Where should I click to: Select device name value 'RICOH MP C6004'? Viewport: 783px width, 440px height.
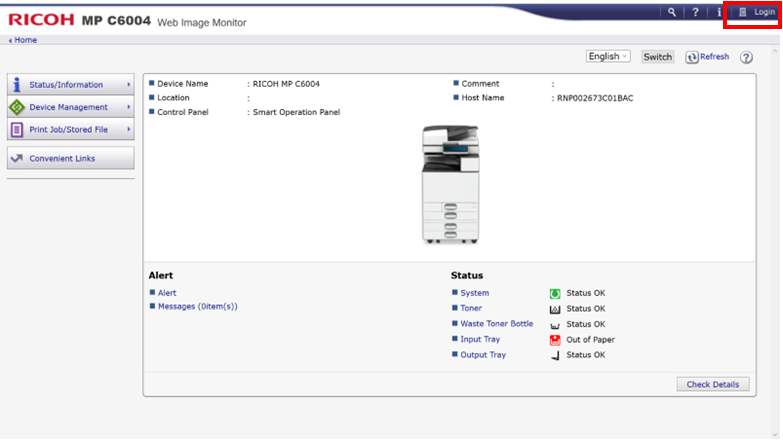pos(286,84)
